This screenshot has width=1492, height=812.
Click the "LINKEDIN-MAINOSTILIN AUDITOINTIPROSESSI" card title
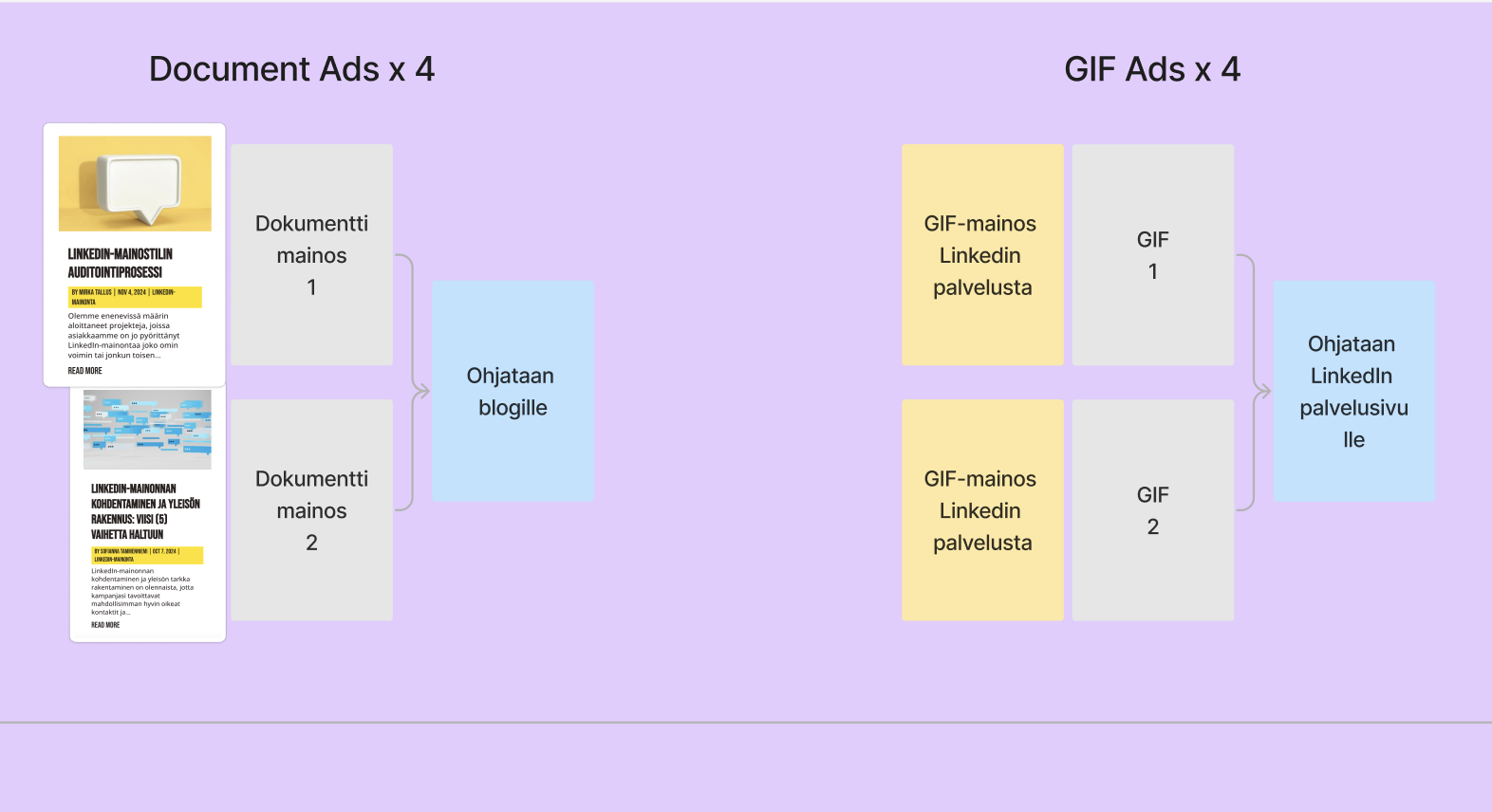(120, 263)
